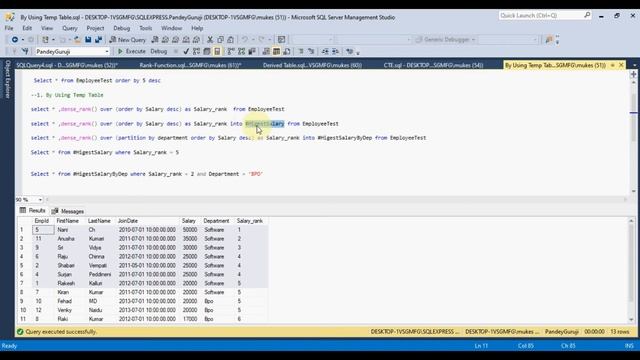Click the Quick Launch search field

coord(545,16)
